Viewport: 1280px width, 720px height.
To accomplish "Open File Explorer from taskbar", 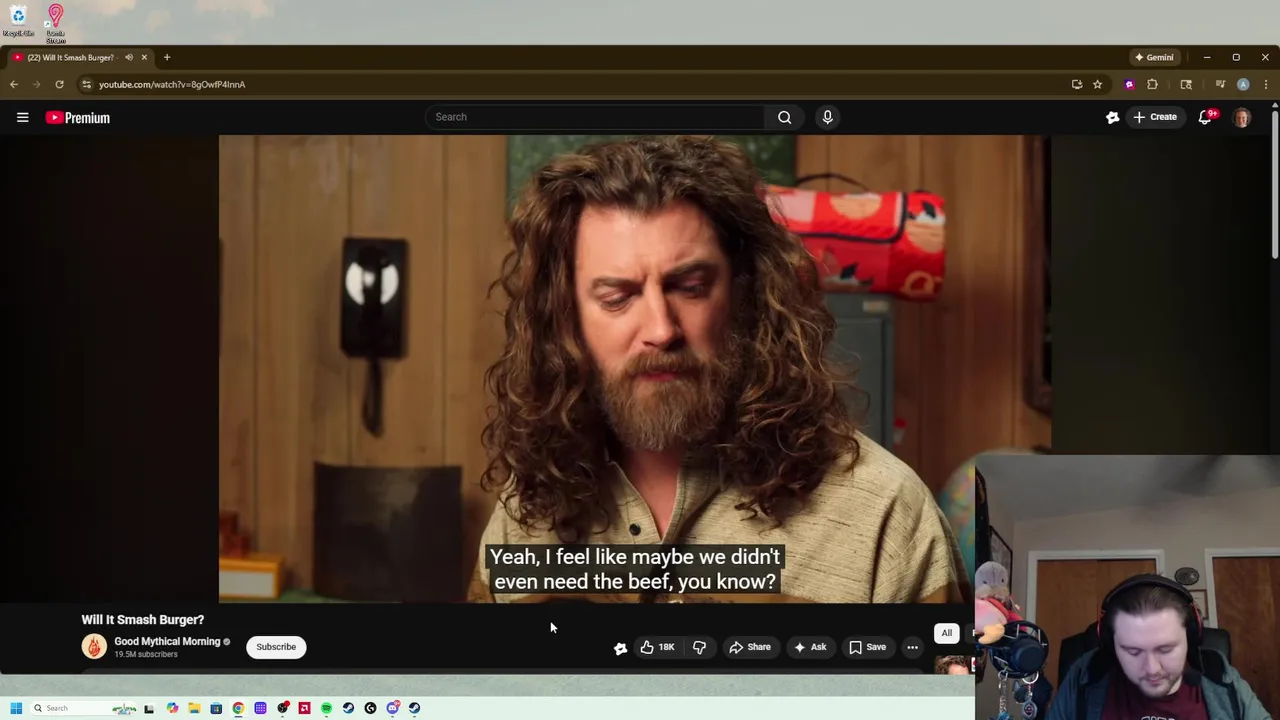I will tap(194, 708).
